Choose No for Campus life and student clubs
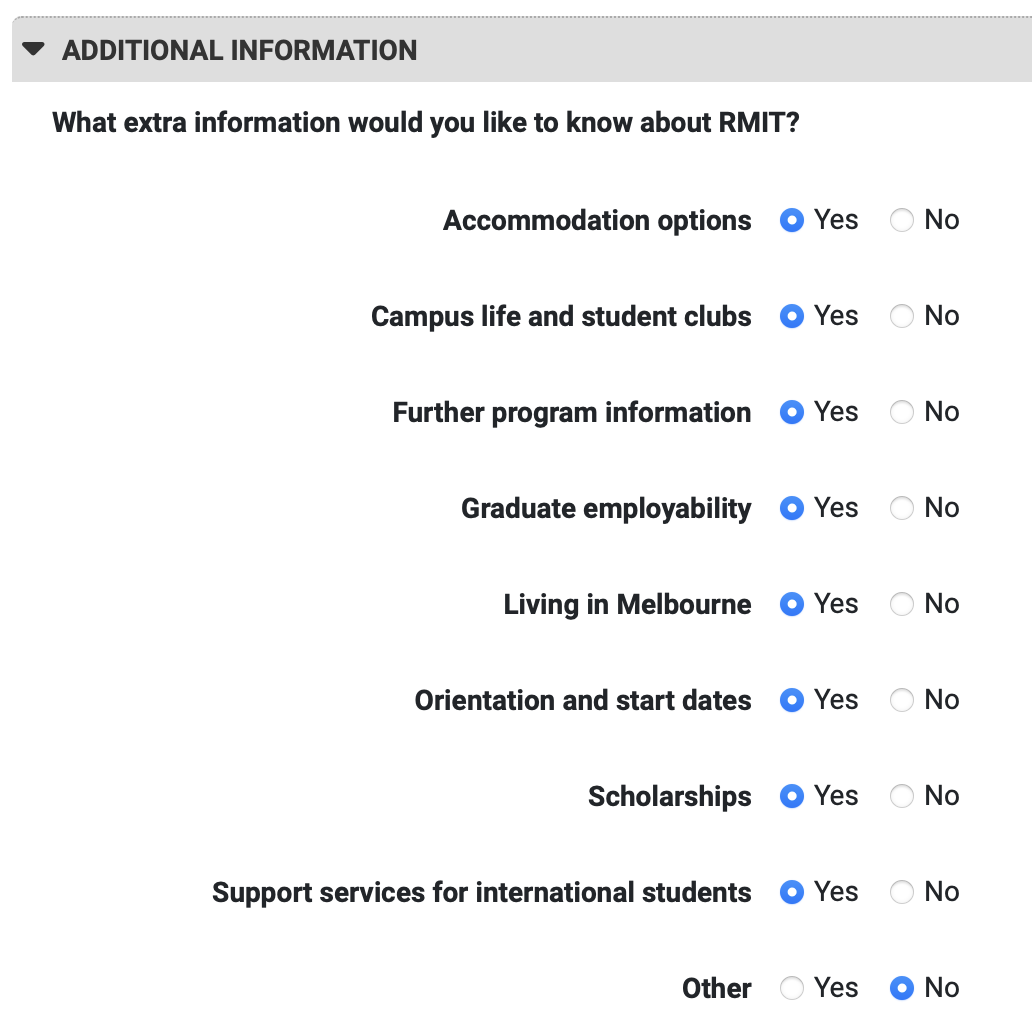The width and height of the screenshot is (1032, 1030). (x=902, y=316)
